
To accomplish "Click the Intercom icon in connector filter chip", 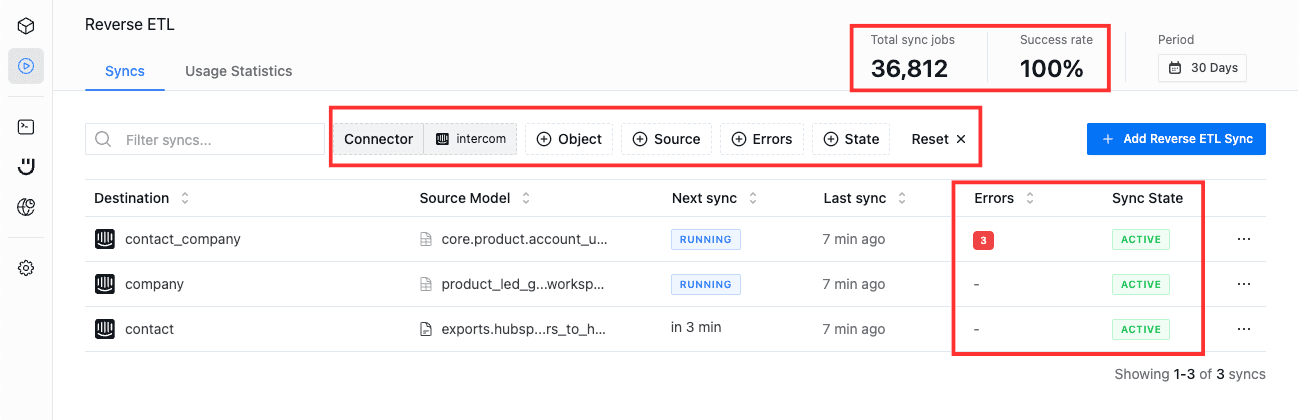I will (x=442, y=139).
